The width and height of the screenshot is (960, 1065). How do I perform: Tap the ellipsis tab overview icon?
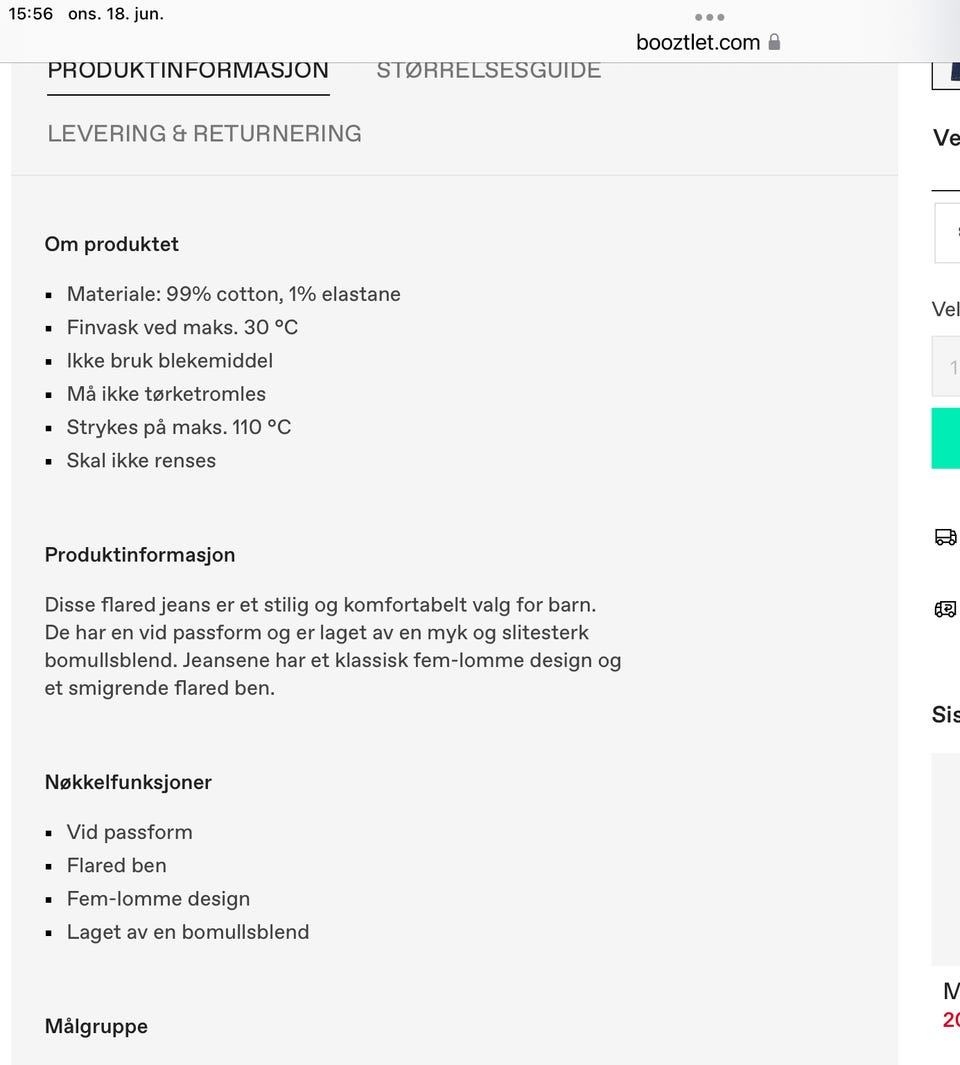point(710,16)
